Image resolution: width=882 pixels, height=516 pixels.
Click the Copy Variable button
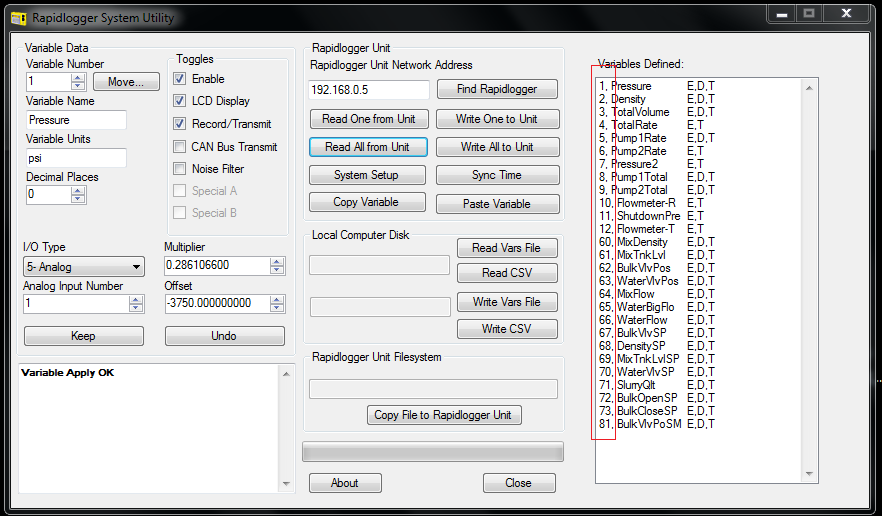[367, 202]
